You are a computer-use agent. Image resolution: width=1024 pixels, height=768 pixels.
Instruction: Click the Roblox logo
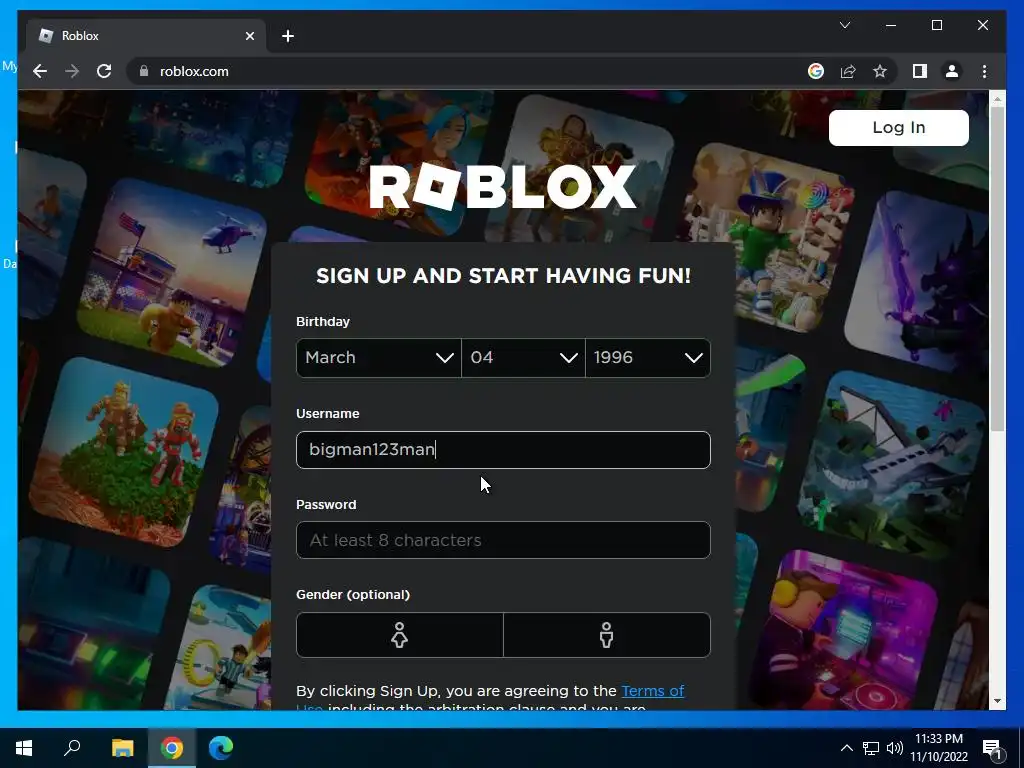(503, 187)
